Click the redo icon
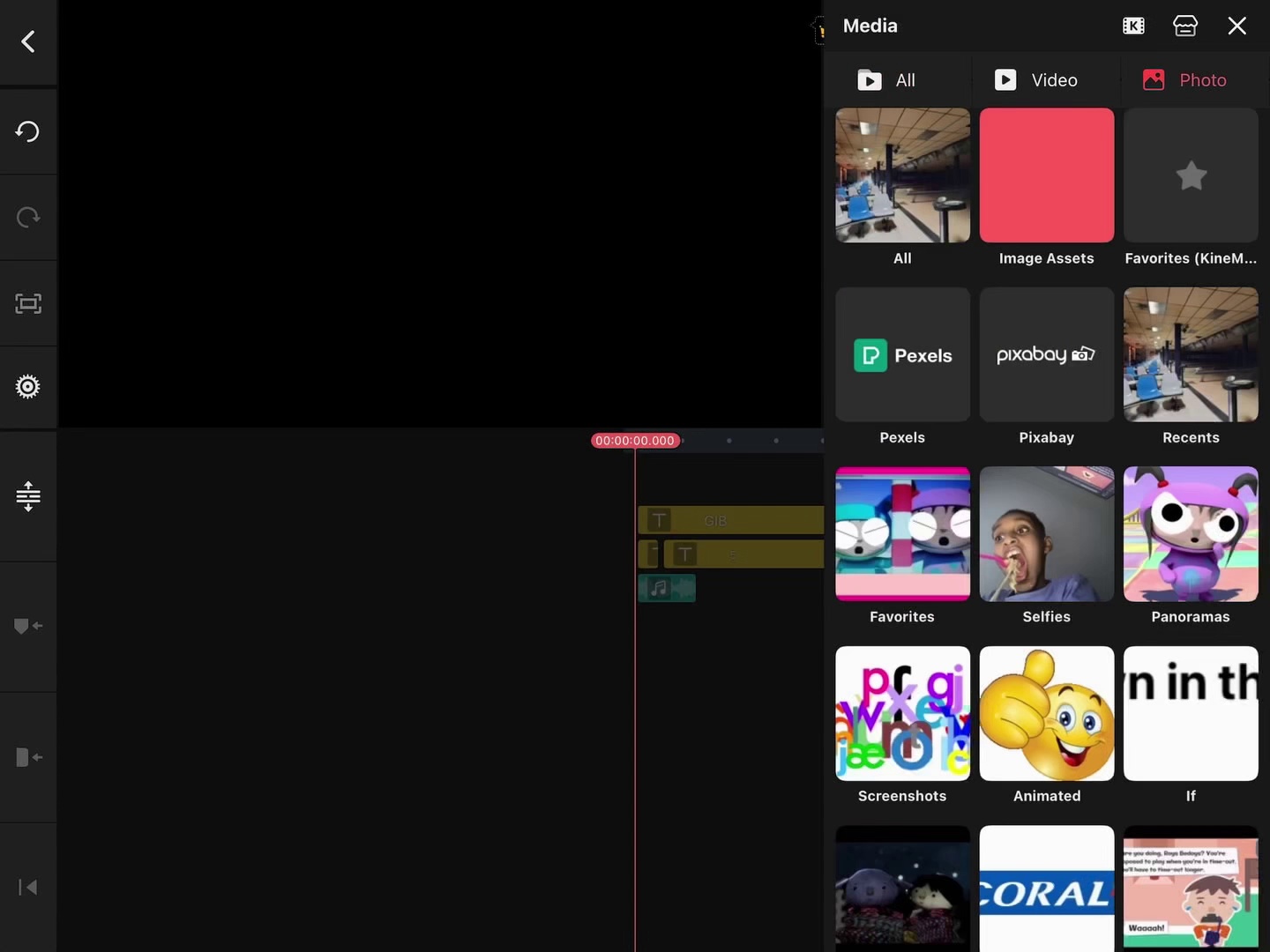Image resolution: width=1270 pixels, height=952 pixels. 28,217
